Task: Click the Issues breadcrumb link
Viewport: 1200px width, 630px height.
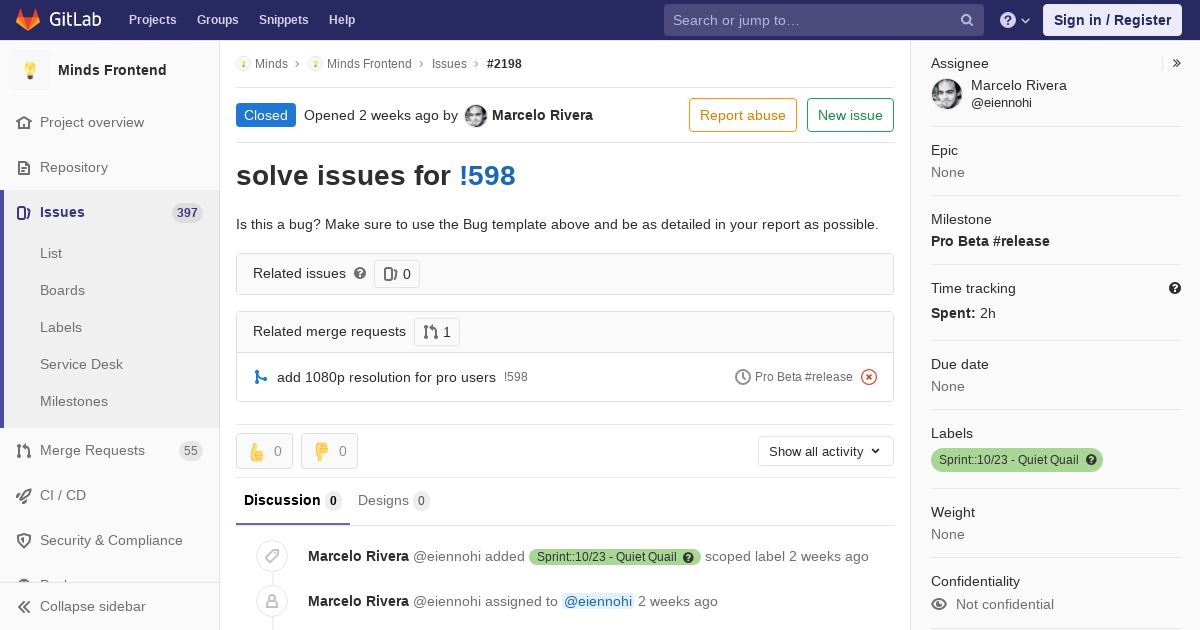Action: [x=449, y=64]
